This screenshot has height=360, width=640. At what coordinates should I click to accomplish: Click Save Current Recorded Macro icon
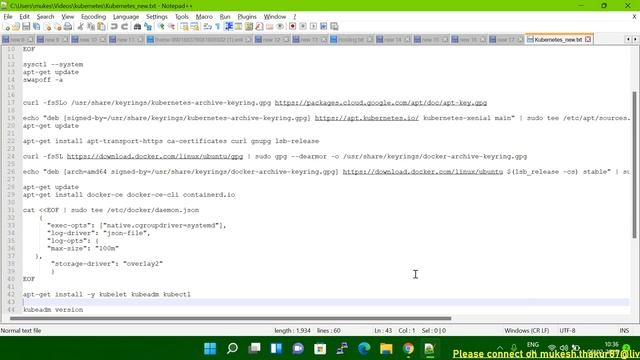(x=334, y=27)
